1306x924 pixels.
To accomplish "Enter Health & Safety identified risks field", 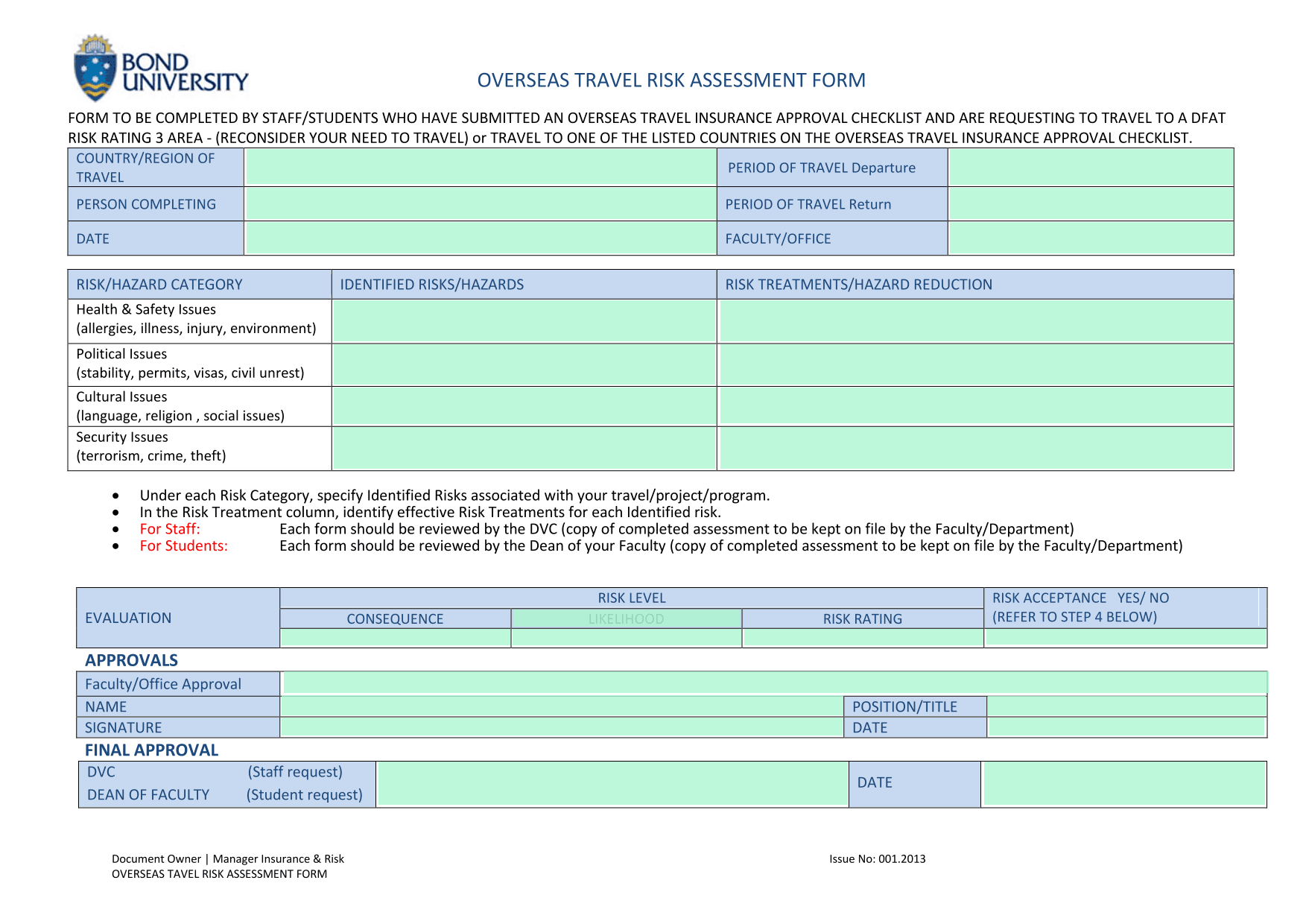I will 524,321.
